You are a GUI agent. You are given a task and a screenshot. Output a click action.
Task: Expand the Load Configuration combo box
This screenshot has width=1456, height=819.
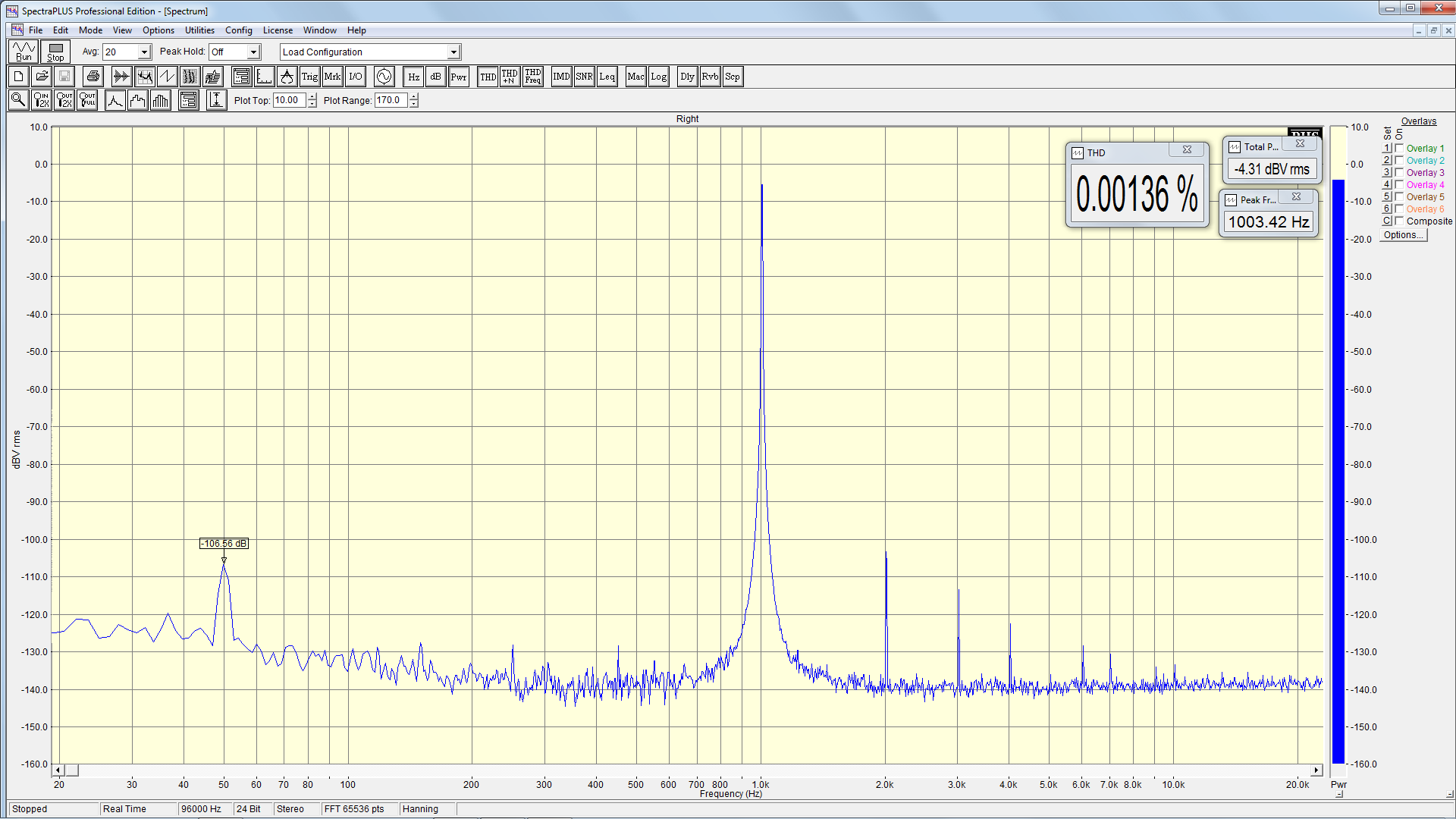(453, 52)
